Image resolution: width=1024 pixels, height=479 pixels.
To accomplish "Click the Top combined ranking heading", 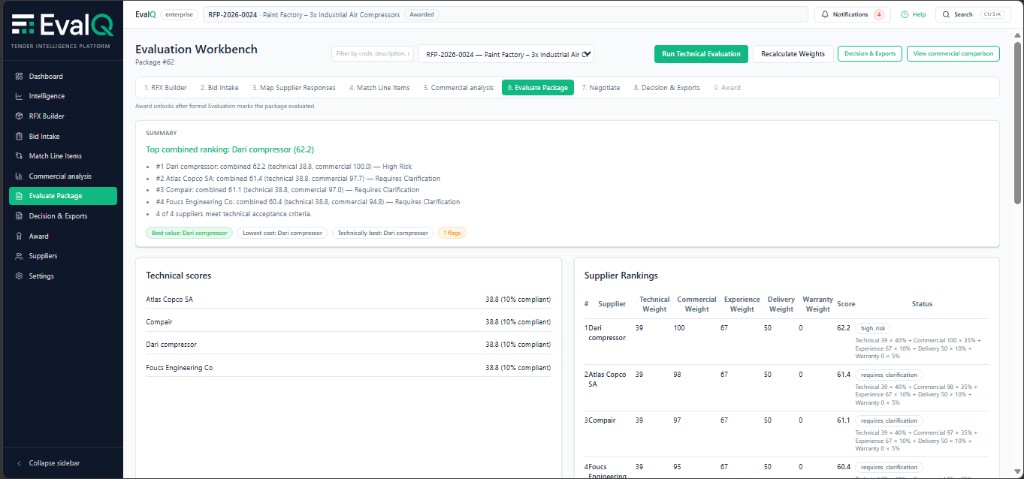I will [x=230, y=150].
